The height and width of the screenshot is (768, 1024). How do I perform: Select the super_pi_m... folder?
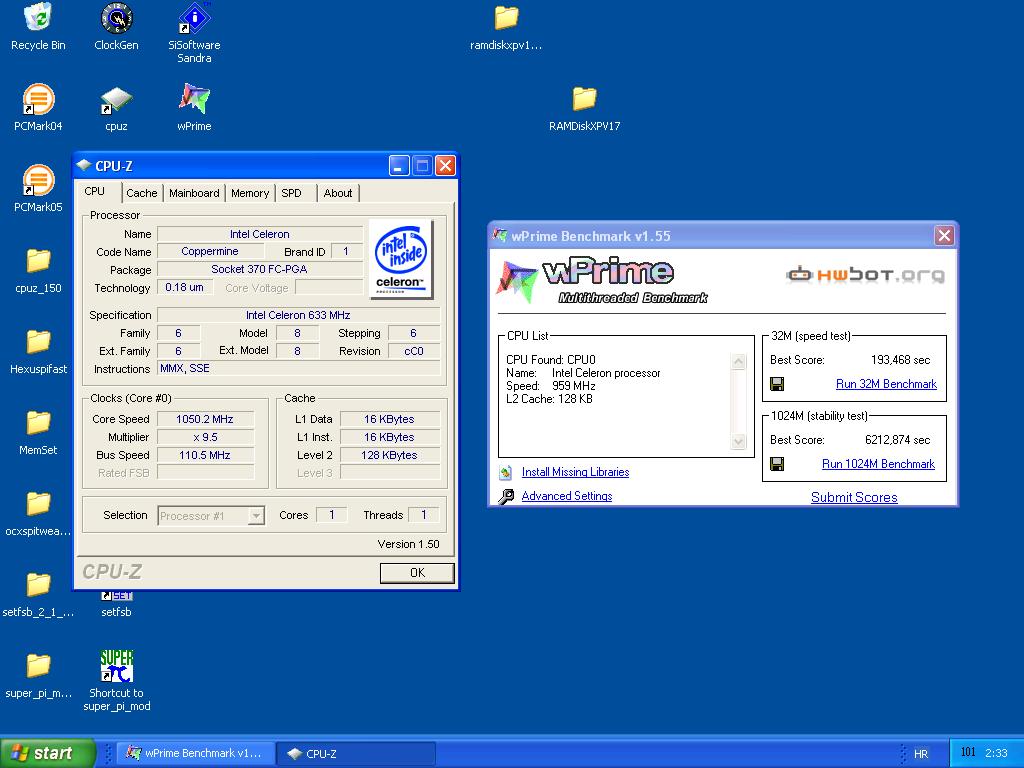39,675
